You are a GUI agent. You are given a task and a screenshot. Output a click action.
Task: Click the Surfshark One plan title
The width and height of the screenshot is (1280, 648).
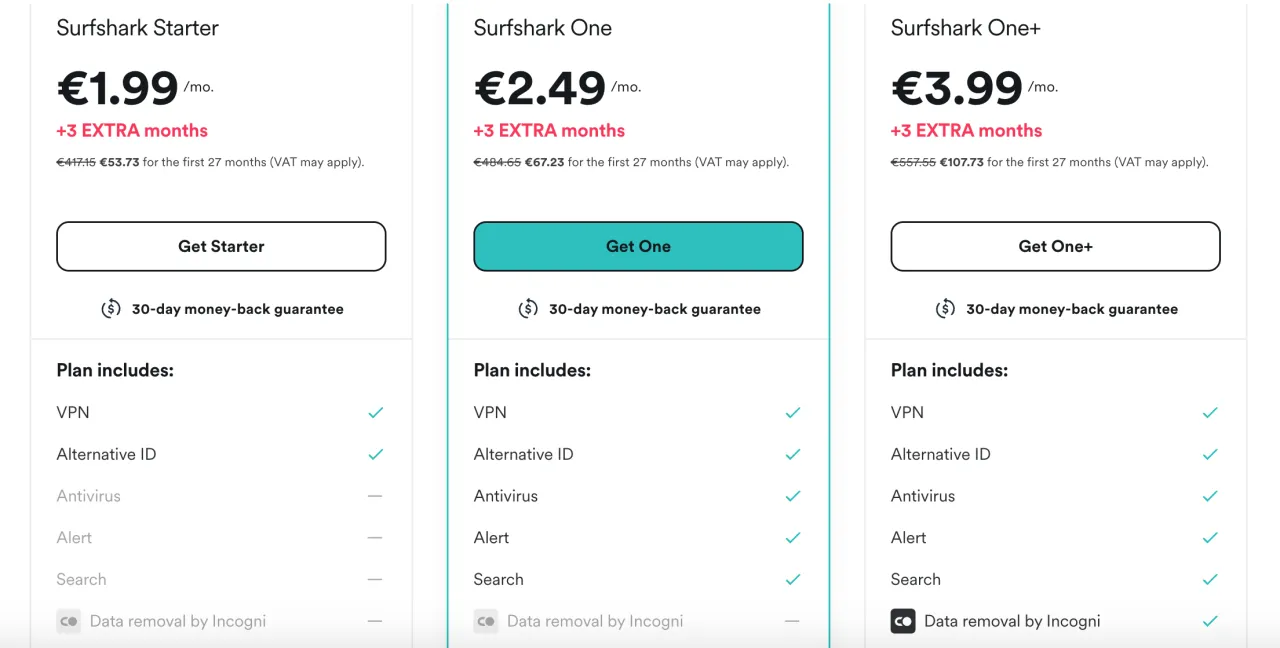click(542, 28)
